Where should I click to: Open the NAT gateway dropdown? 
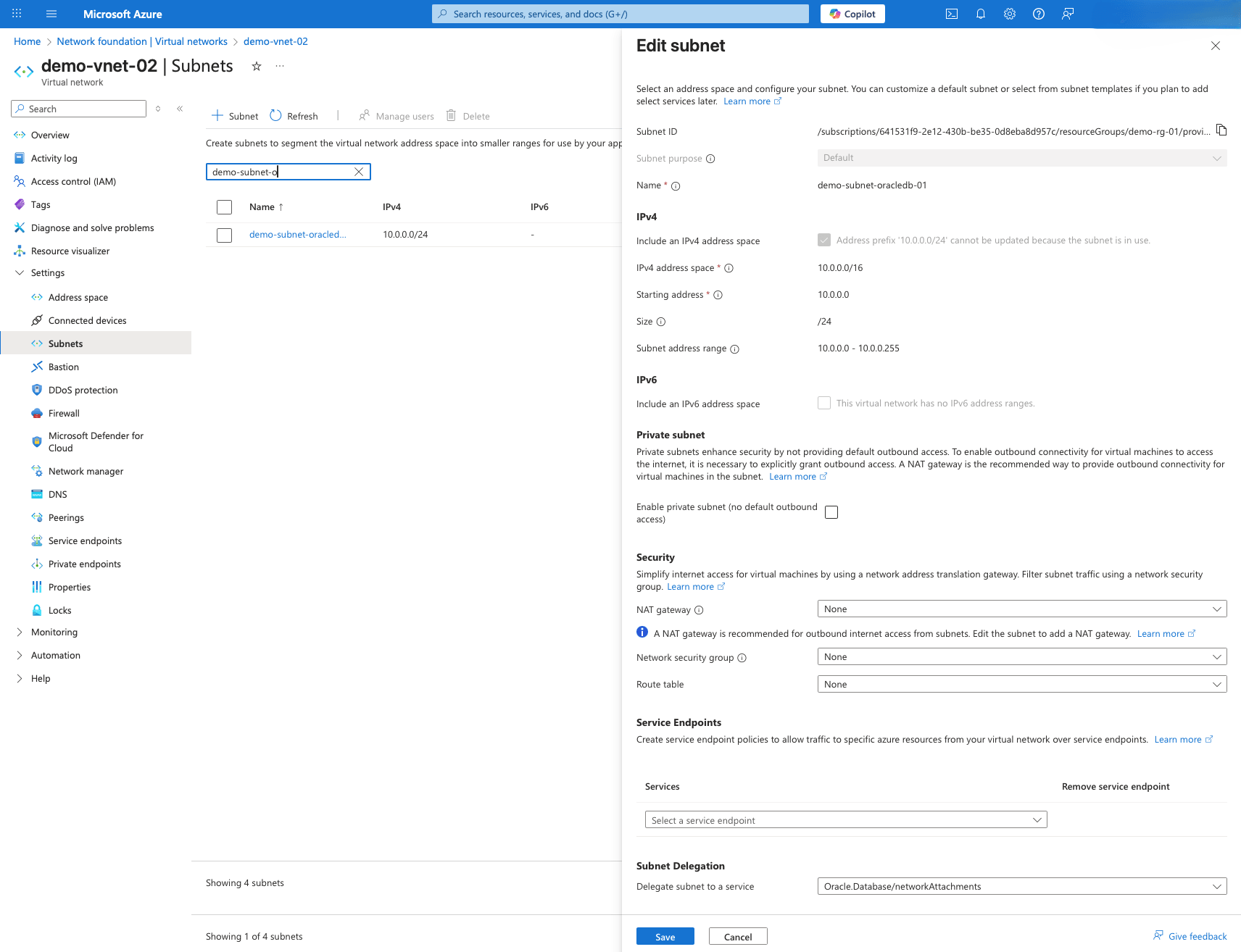1021,609
